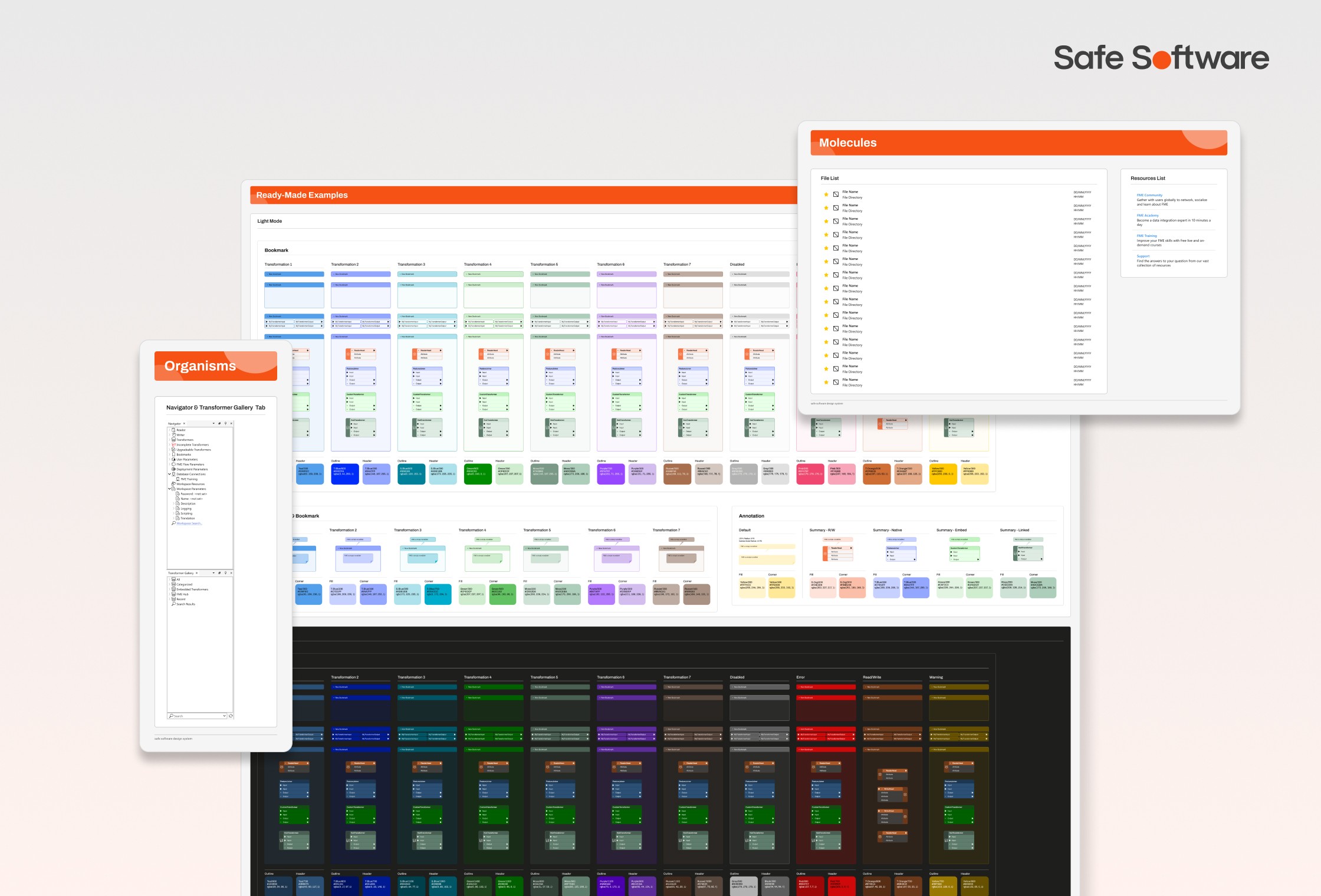Click the refresh icon beside the search box

point(231,716)
